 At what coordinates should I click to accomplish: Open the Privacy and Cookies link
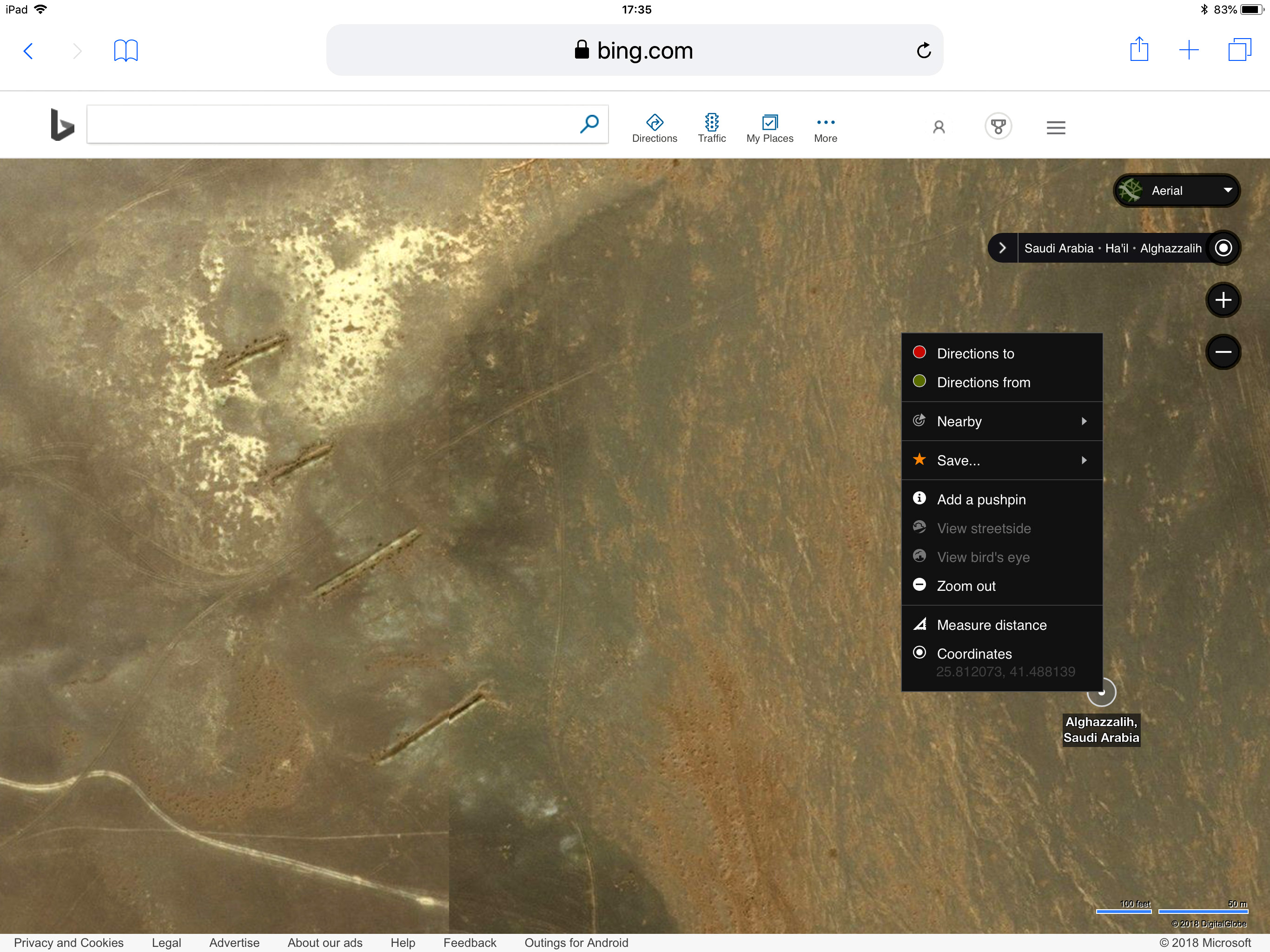pos(69,942)
